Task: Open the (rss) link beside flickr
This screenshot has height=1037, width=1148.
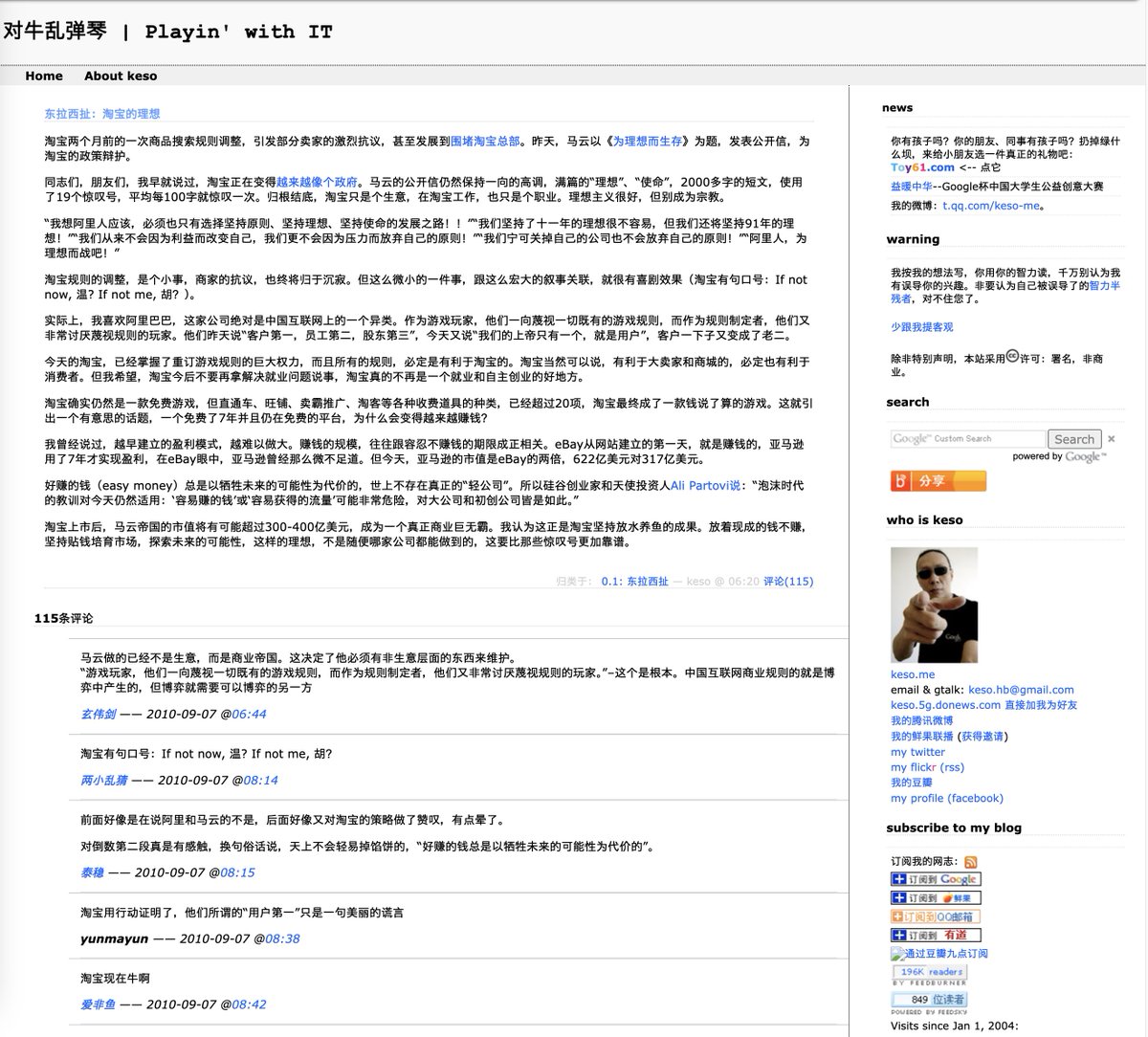Action: [952, 767]
